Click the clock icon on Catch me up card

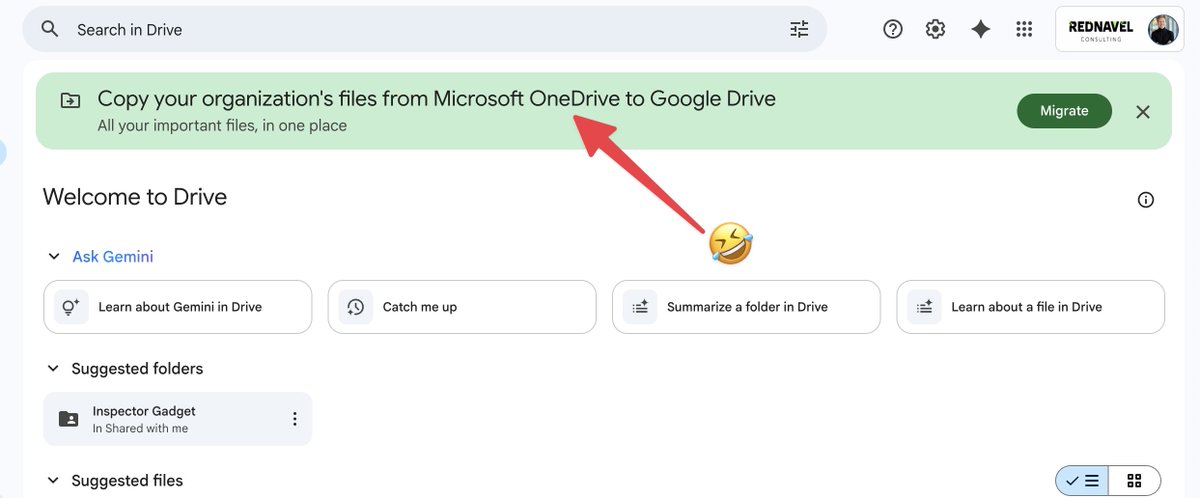(x=356, y=307)
